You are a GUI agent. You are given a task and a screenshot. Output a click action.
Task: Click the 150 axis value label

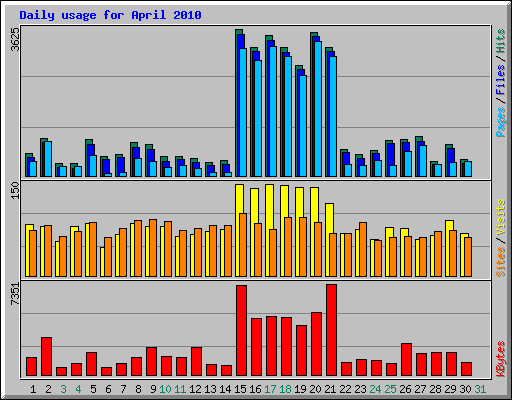(x=15, y=190)
